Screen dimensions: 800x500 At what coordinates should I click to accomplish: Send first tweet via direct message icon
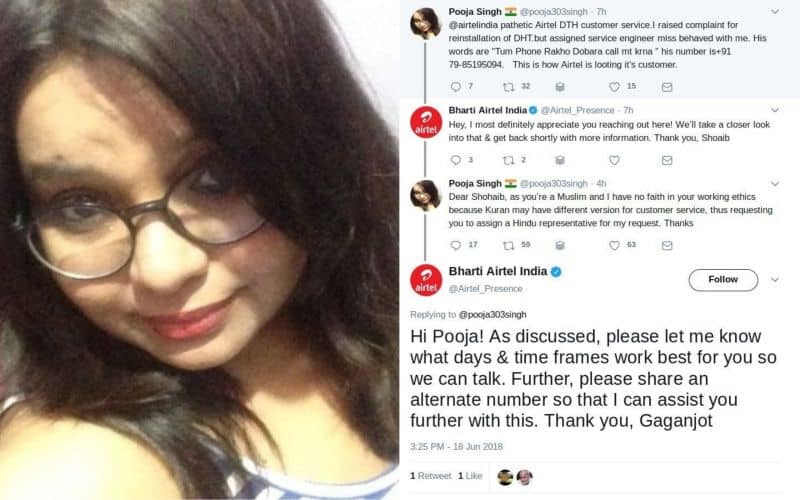point(667,87)
